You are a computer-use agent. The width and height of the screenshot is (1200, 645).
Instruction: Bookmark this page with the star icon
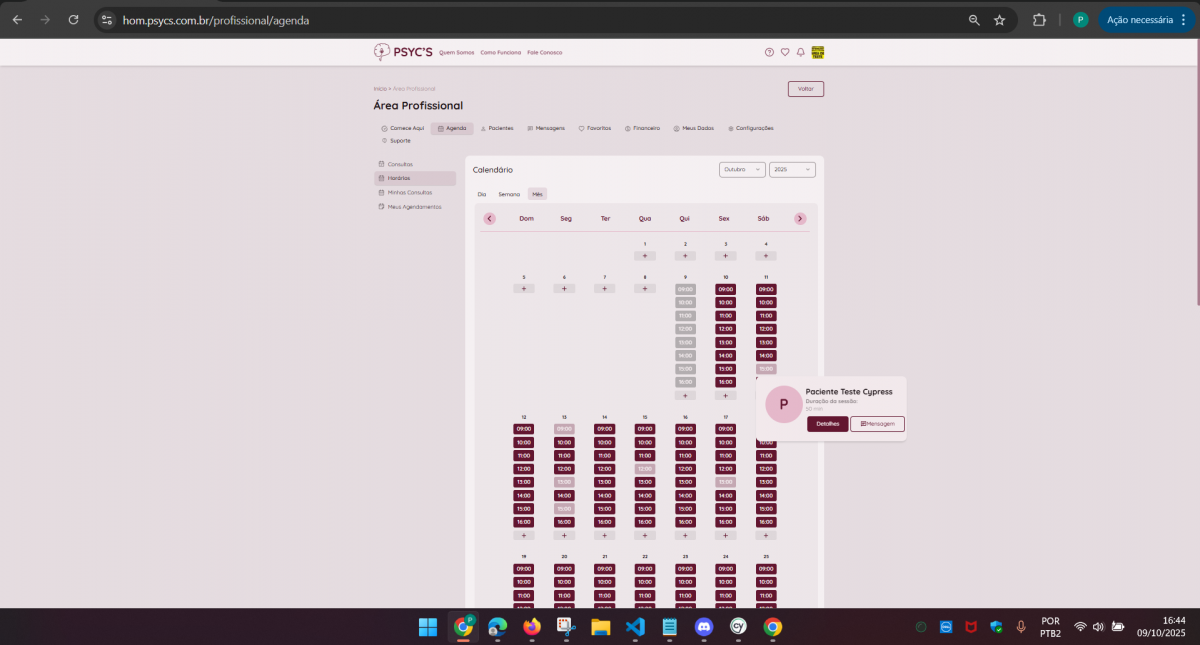point(999,20)
